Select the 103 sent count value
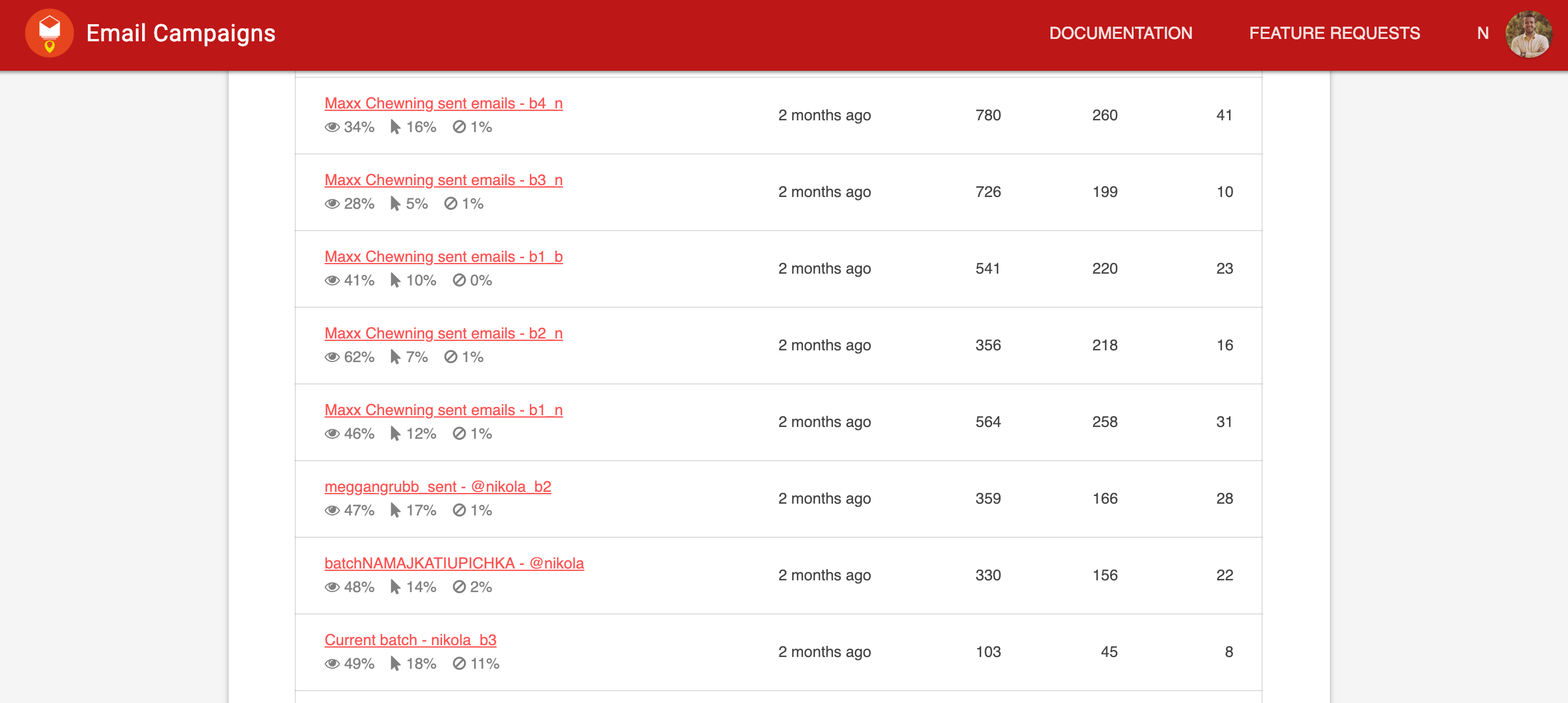1568x703 pixels. (988, 653)
